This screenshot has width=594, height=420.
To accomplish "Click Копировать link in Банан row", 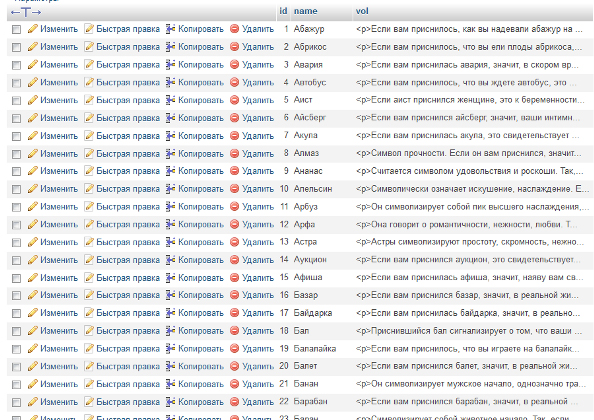I will 201,384.
